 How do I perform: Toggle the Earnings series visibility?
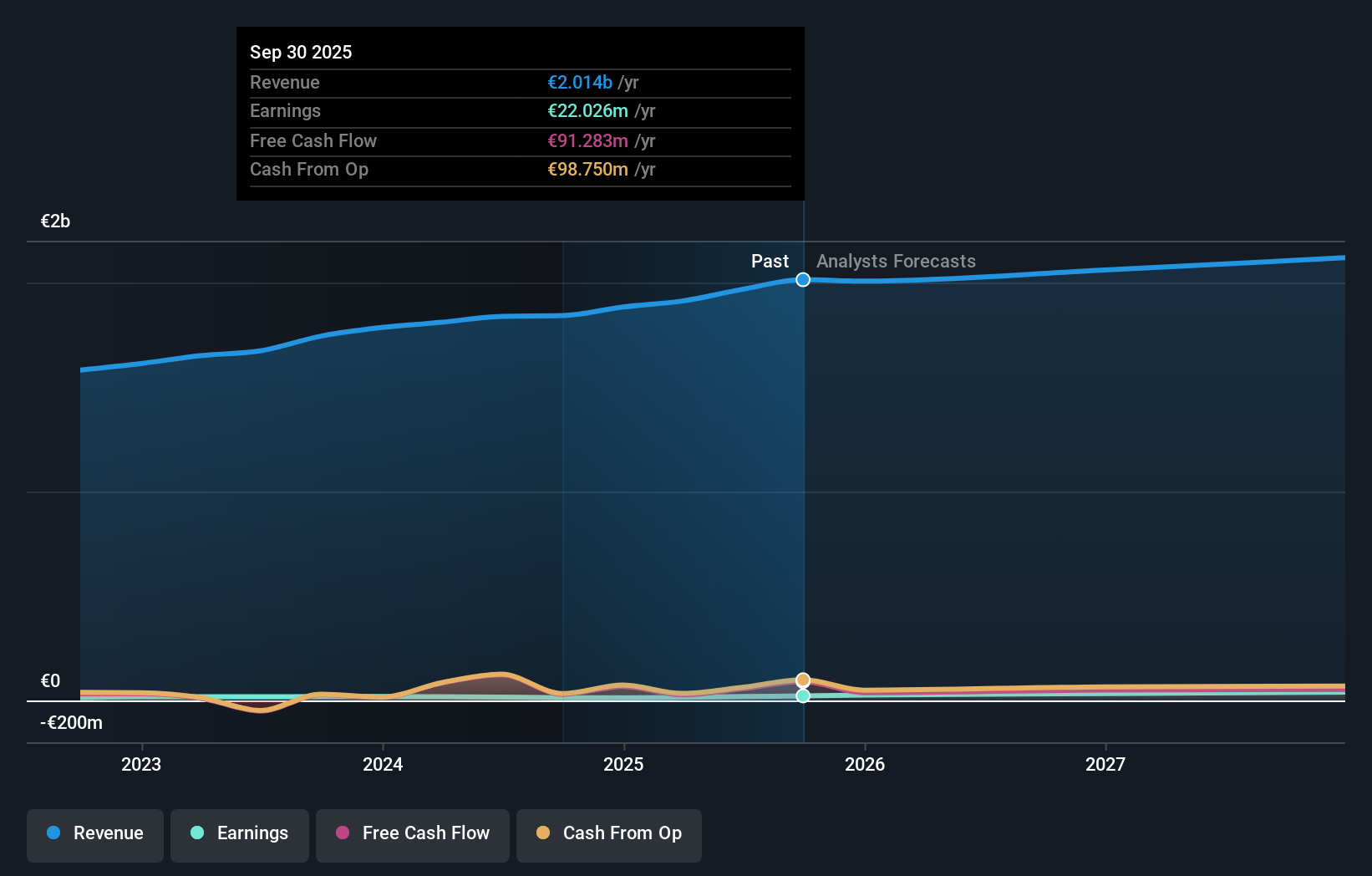coord(239,835)
